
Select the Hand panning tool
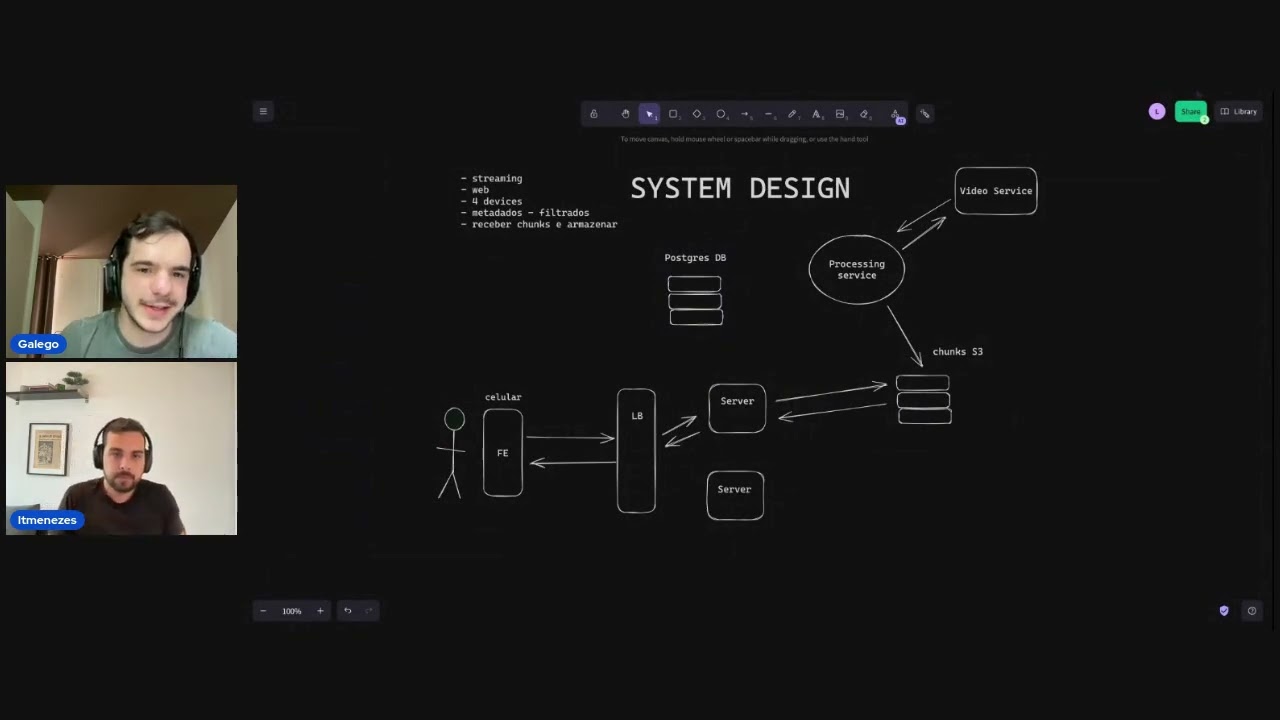tap(625, 114)
